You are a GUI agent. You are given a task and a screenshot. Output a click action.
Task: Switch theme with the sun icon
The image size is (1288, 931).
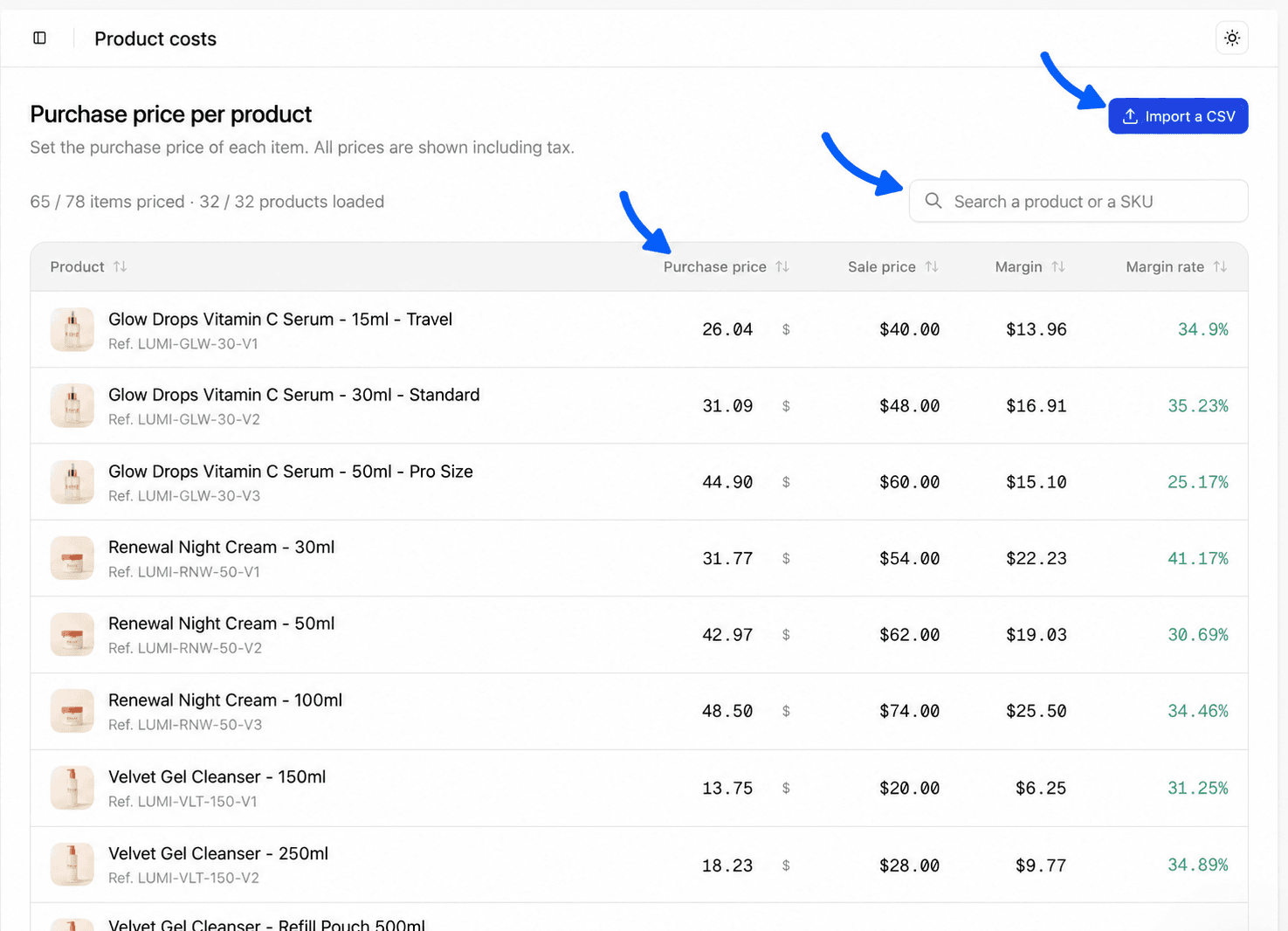tap(1231, 38)
